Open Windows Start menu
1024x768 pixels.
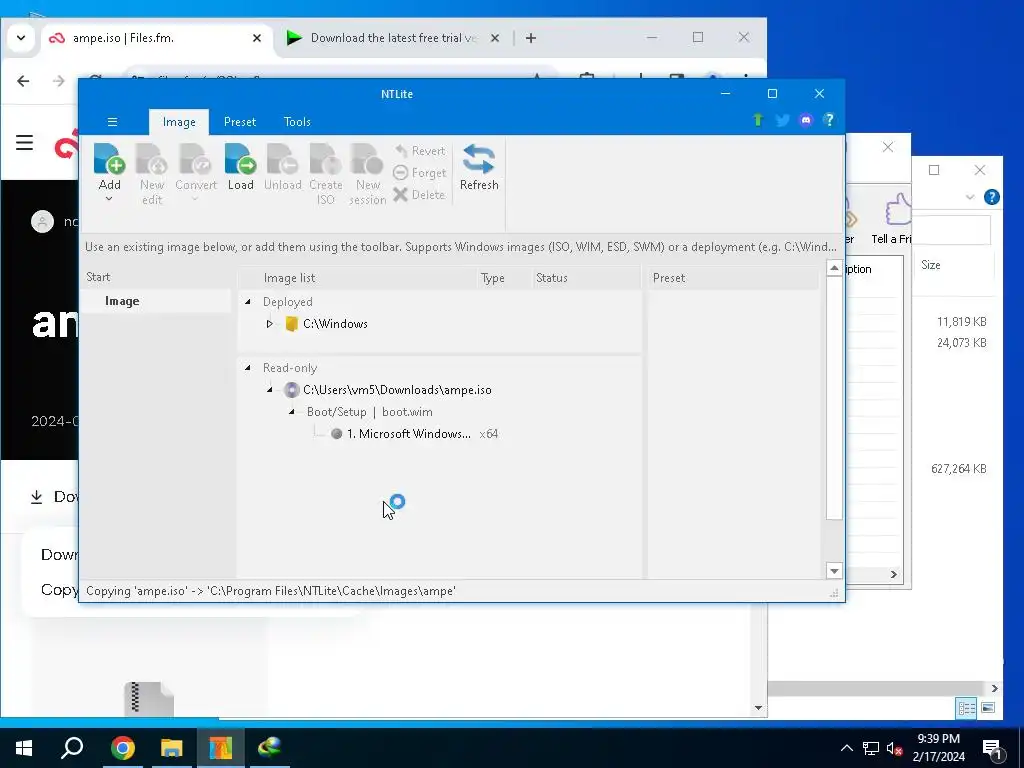(x=24, y=748)
